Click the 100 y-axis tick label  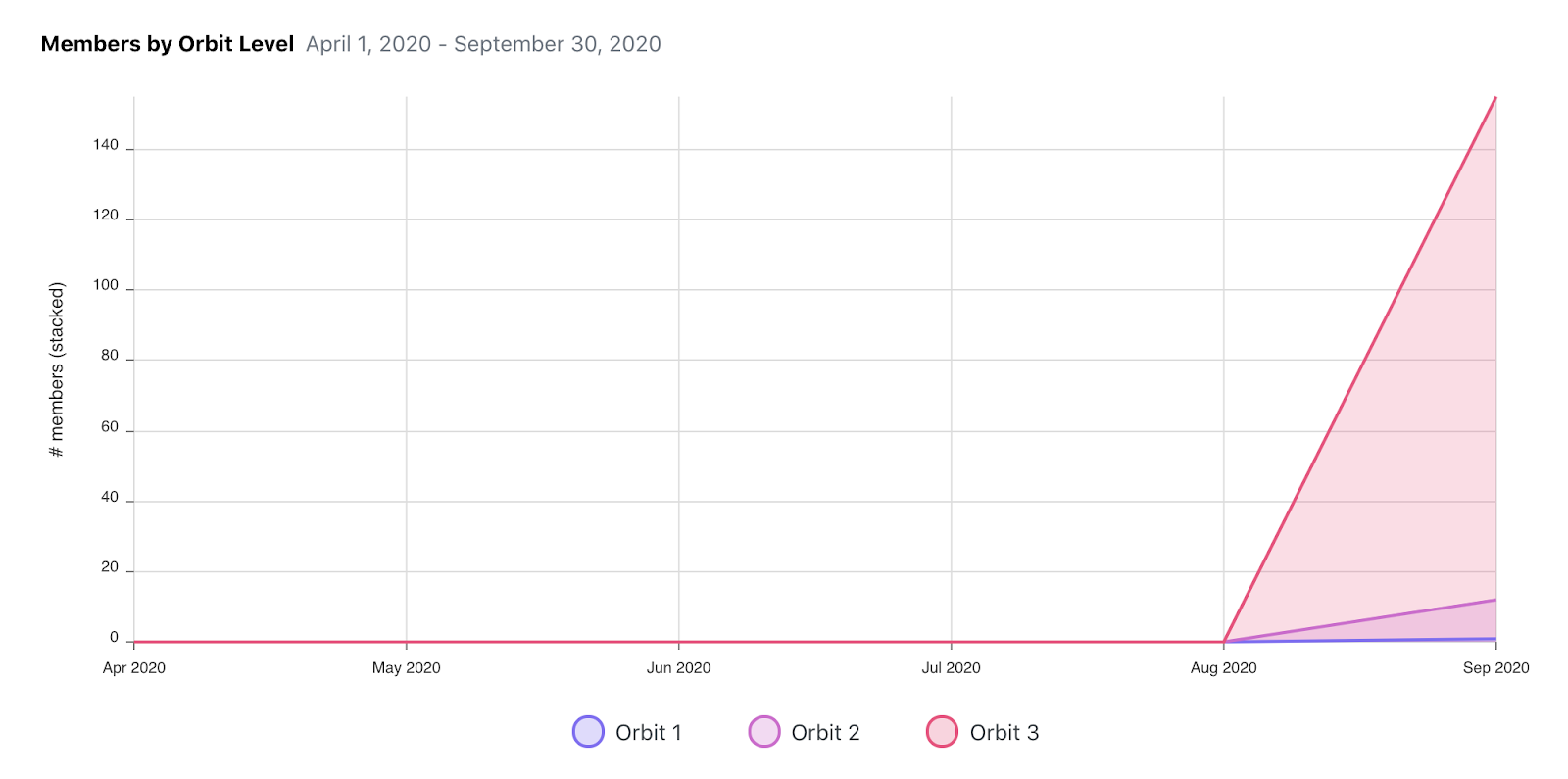[106, 285]
